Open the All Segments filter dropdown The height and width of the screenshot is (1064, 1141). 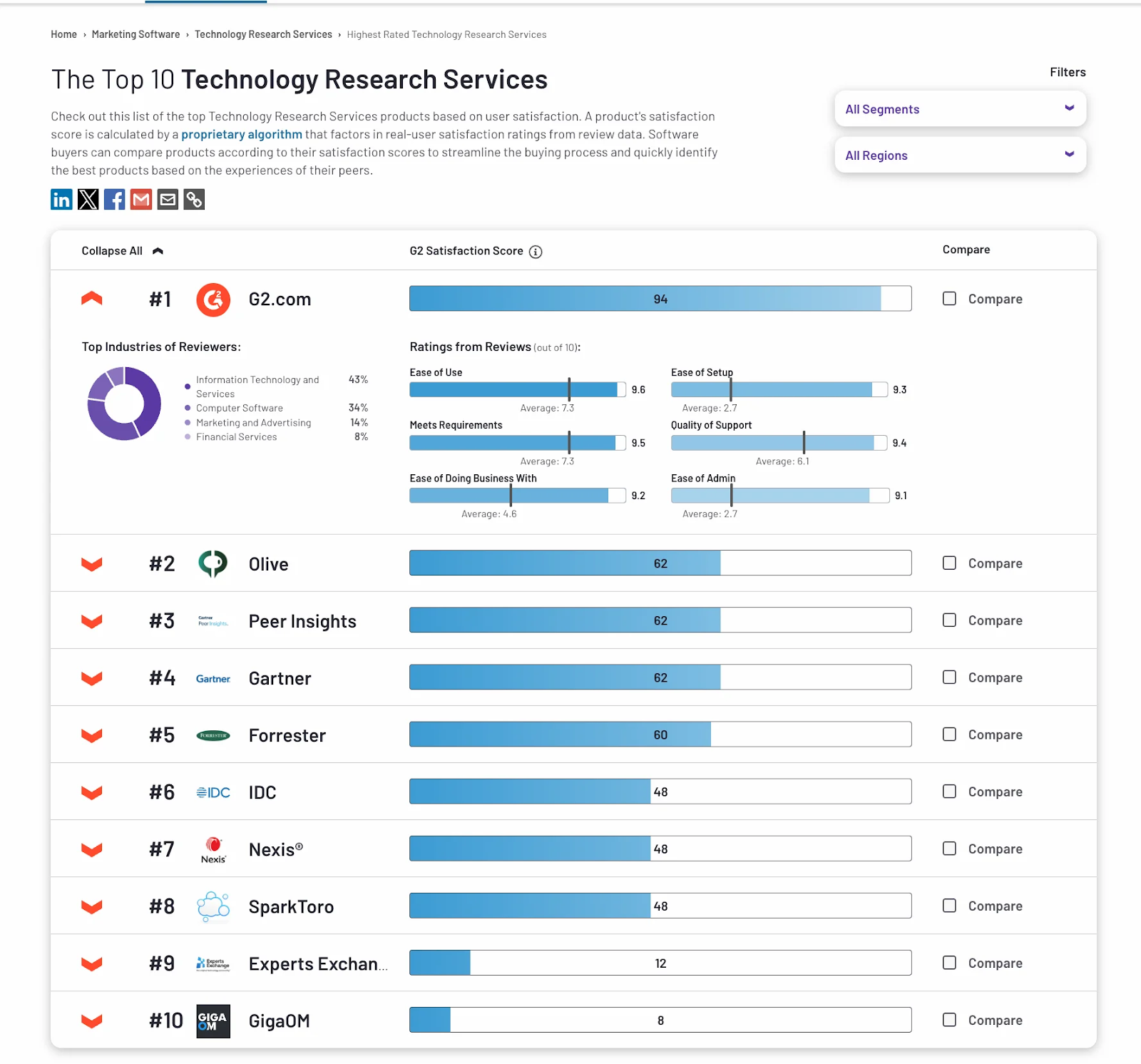[x=959, y=108]
